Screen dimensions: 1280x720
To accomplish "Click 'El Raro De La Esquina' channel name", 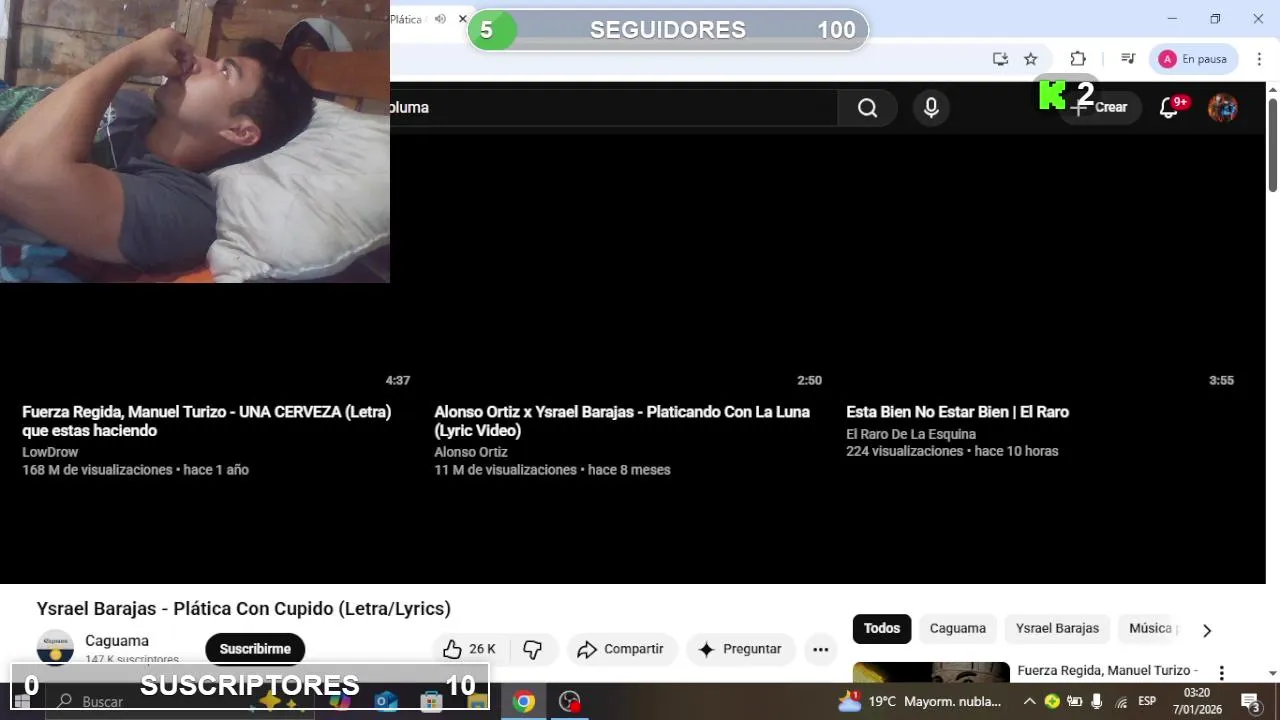I will coord(911,434).
